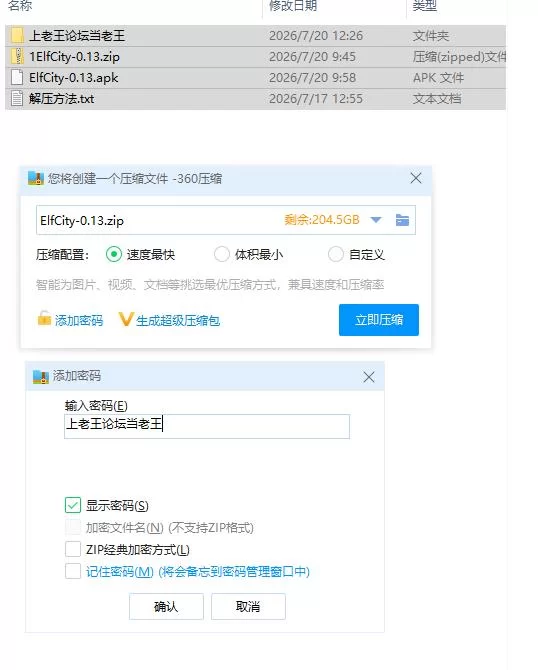Click the 文本文档 type cell
This screenshot has height=670, width=538.
point(437,99)
